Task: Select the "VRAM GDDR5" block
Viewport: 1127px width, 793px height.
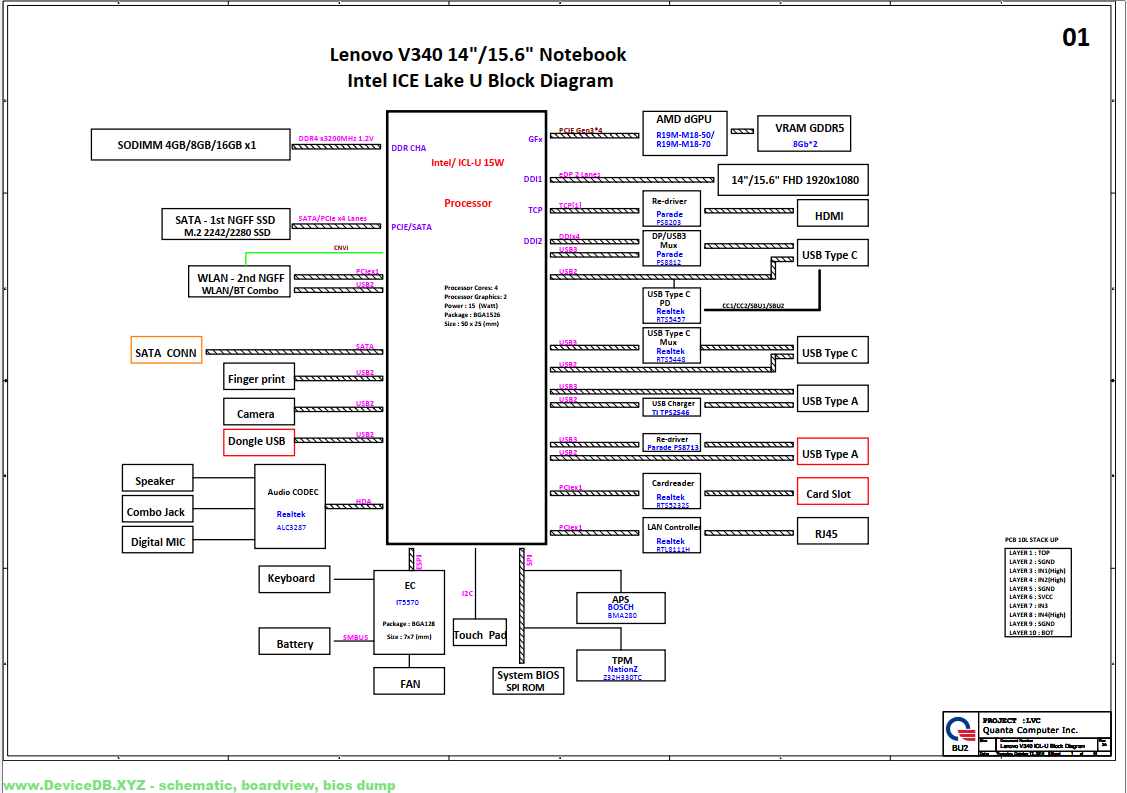Action: coord(804,133)
